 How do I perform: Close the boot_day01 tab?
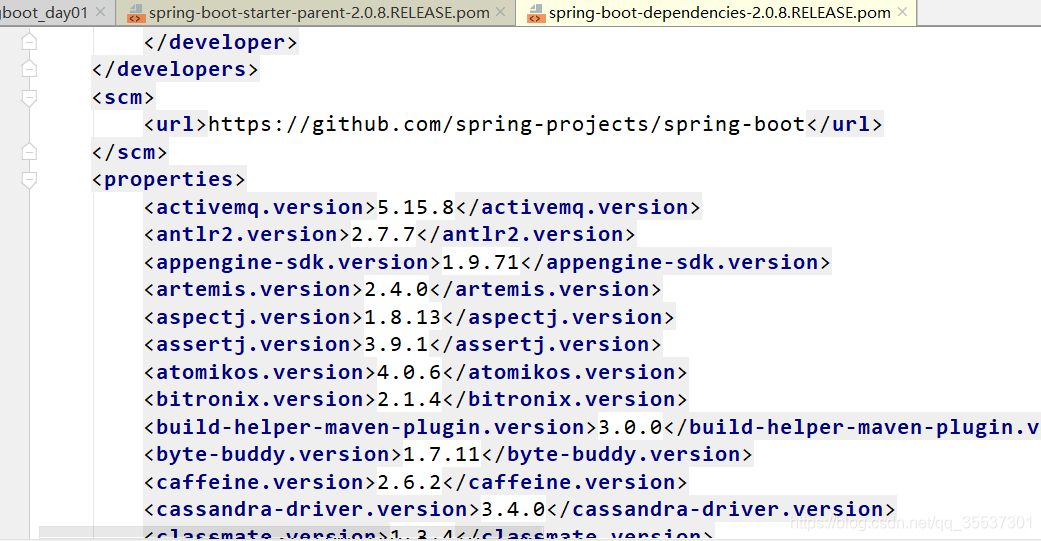[100, 12]
